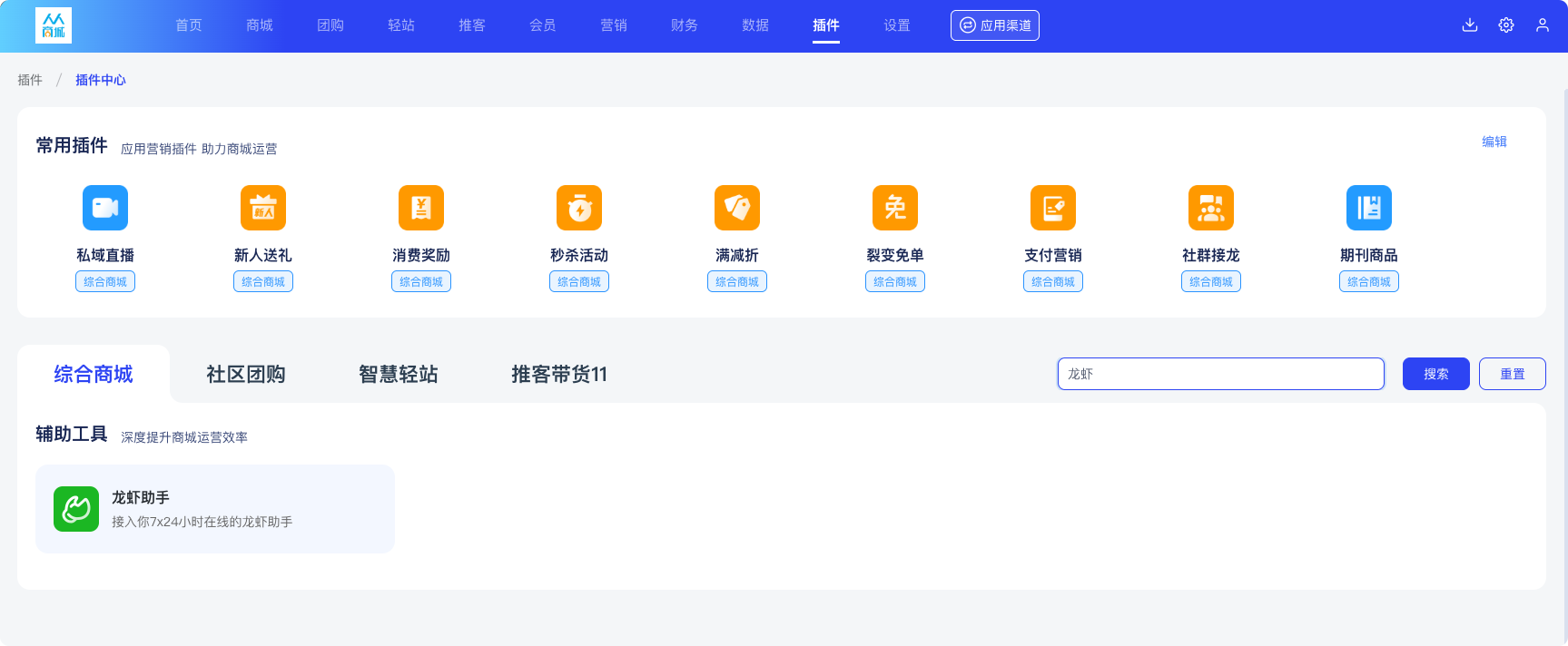
Task: Click 综合商城 tag under 私域直播
Action: [x=105, y=282]
